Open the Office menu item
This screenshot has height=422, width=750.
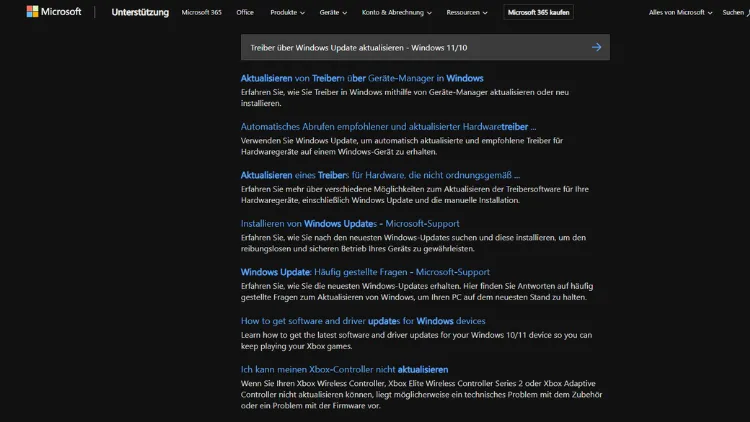[245, 12]
